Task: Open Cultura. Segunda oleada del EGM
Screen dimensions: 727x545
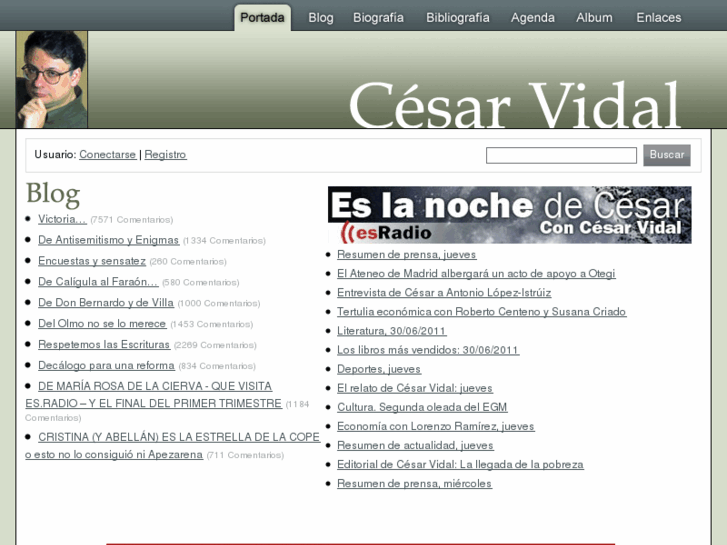Action: [422, 407]
